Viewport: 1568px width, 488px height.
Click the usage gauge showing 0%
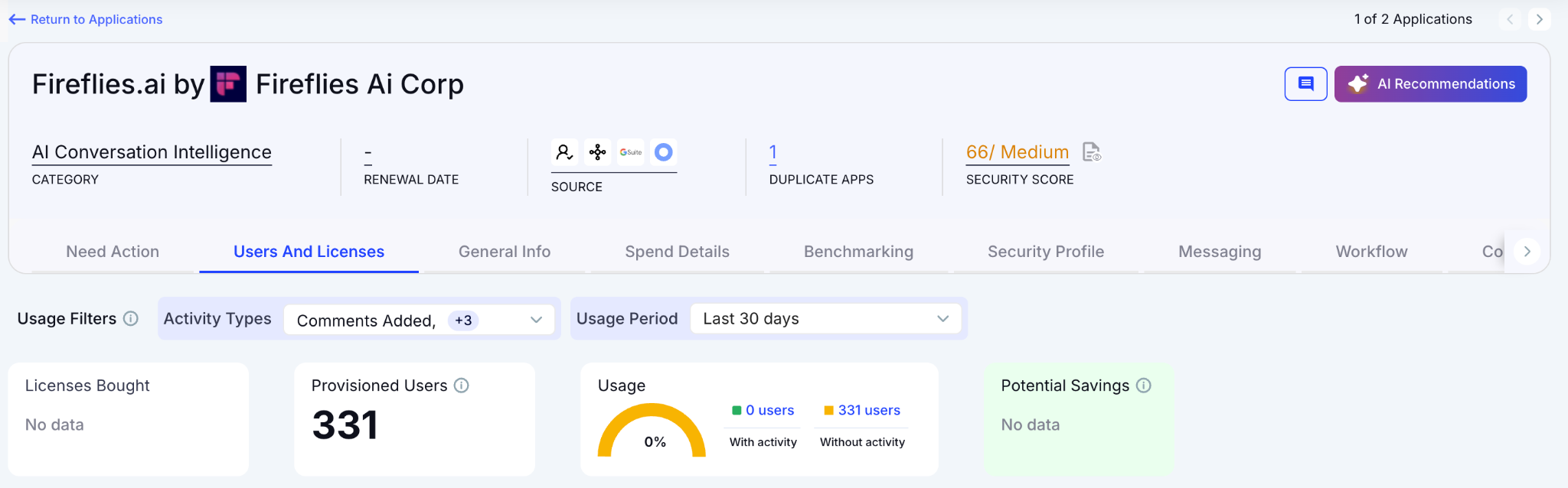[652, 430]
